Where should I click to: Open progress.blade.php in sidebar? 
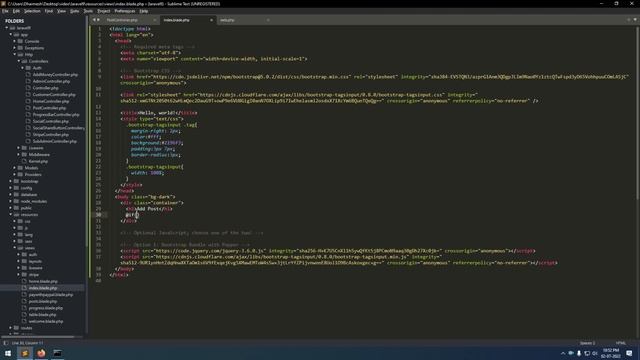click(x=46, y=308)
